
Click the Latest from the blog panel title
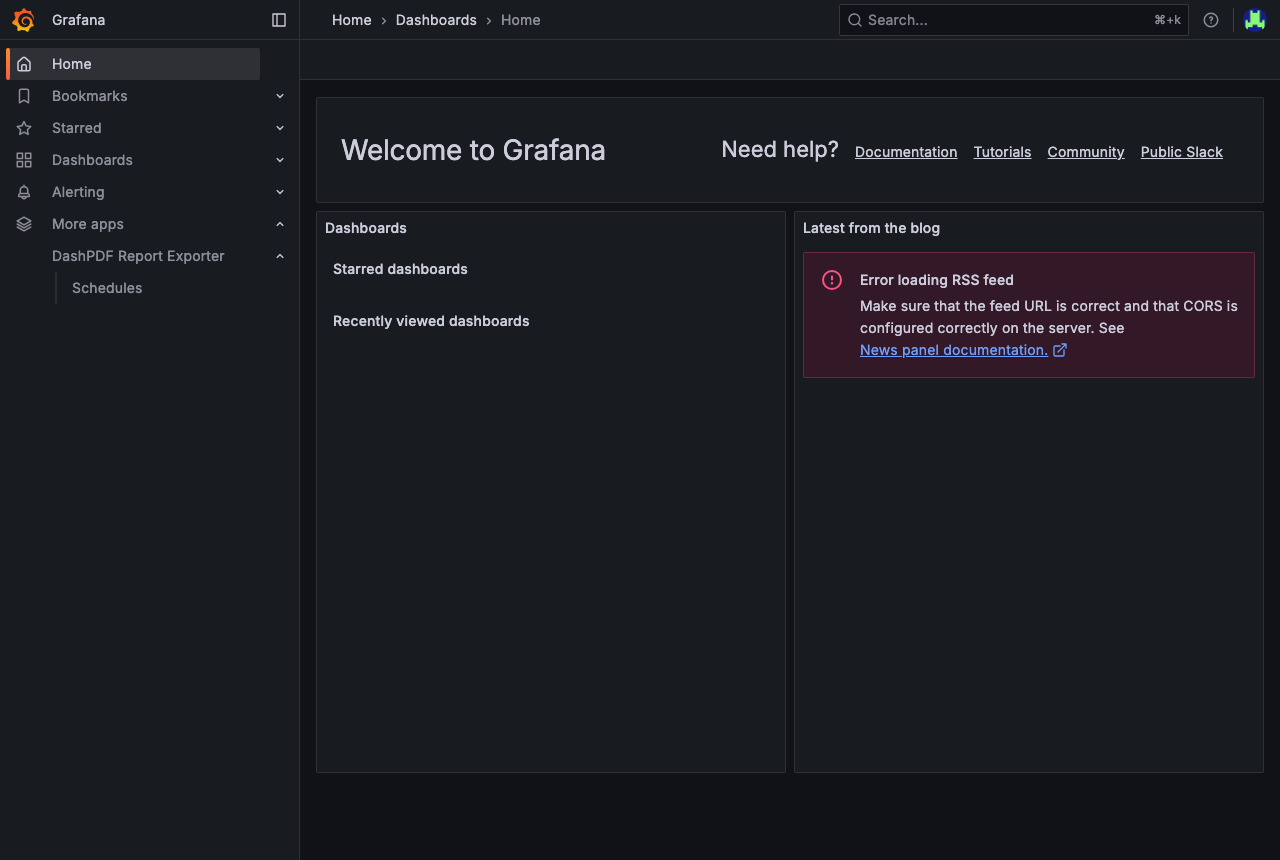871,228
